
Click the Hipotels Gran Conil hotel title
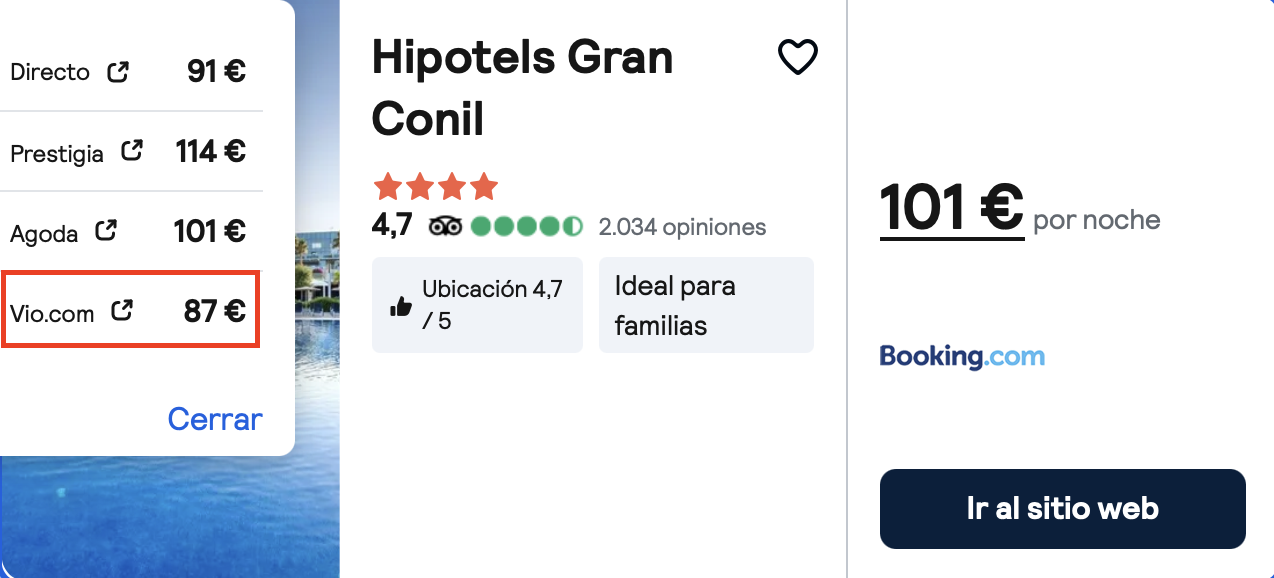click(x=522, y=88)
